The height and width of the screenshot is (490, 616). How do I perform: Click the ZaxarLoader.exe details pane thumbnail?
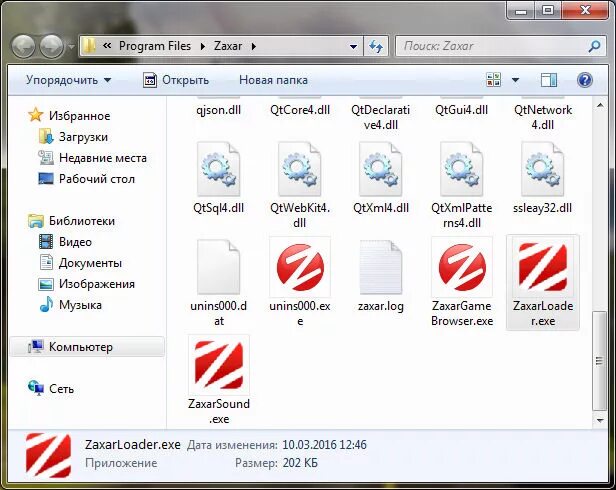(x=49, y=455)
